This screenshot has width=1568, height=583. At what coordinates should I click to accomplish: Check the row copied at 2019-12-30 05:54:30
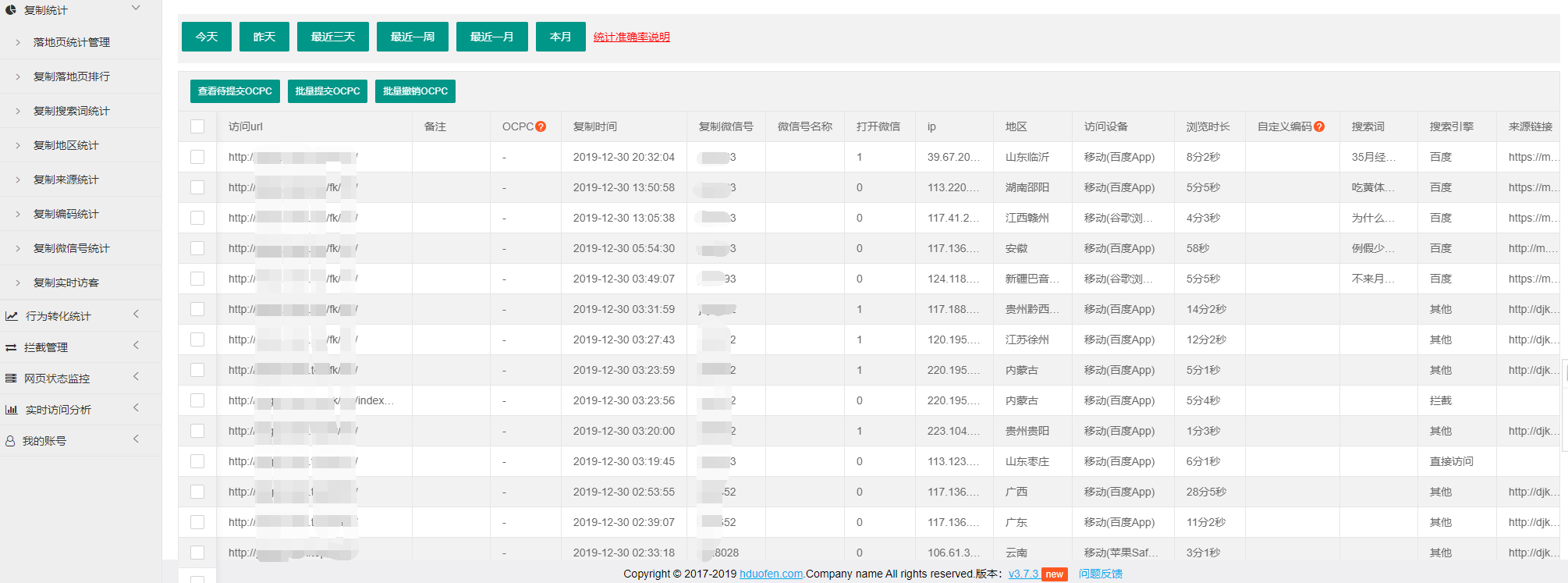[197, 248]
